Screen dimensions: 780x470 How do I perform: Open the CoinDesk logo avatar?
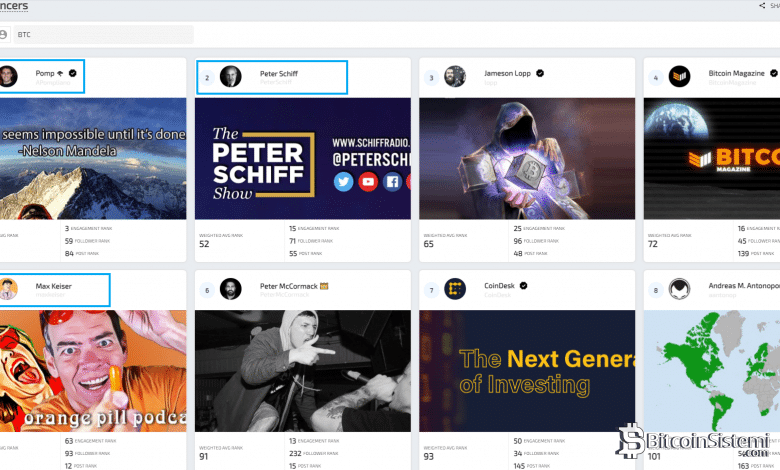(455, 289)
